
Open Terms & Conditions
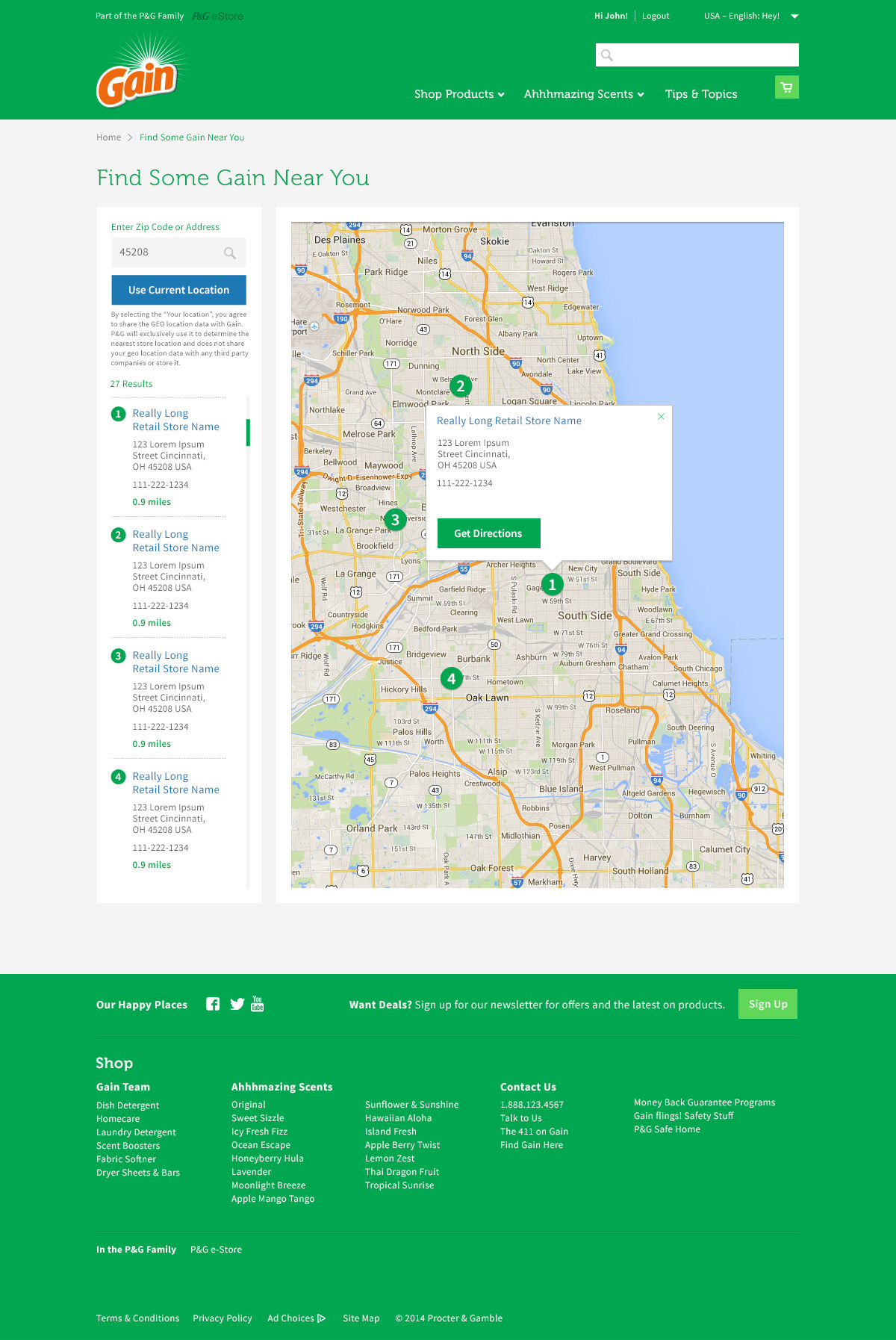coord(138,1318)
